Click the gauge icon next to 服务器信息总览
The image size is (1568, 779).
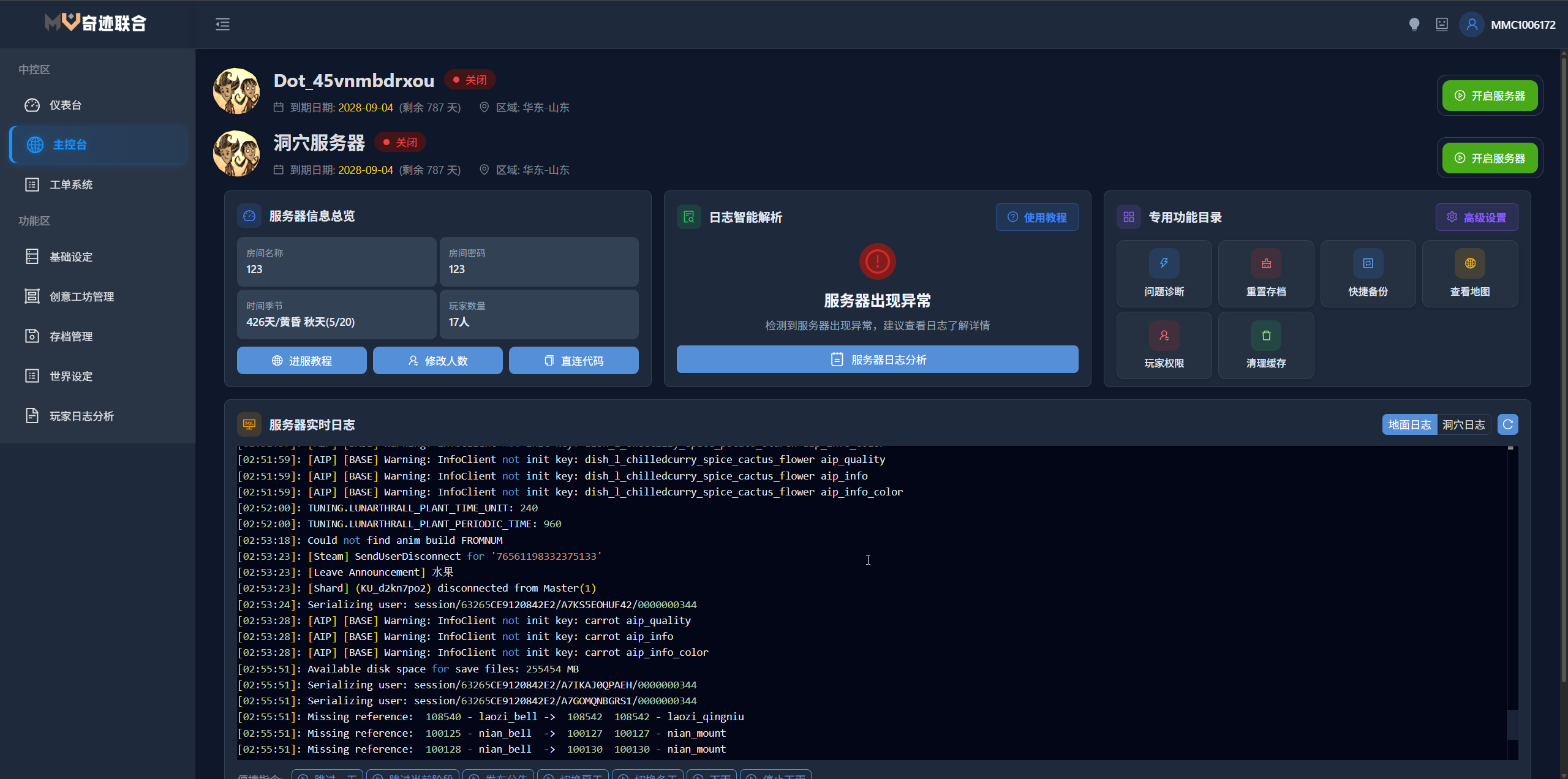click(x=249, y=216)
